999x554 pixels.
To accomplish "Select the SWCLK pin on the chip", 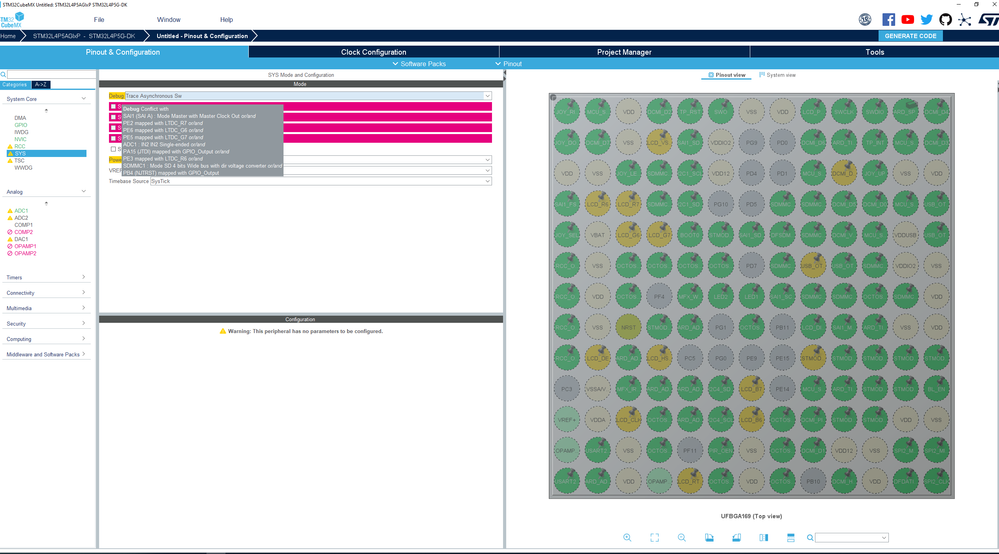I will click(x=844, y=111).
